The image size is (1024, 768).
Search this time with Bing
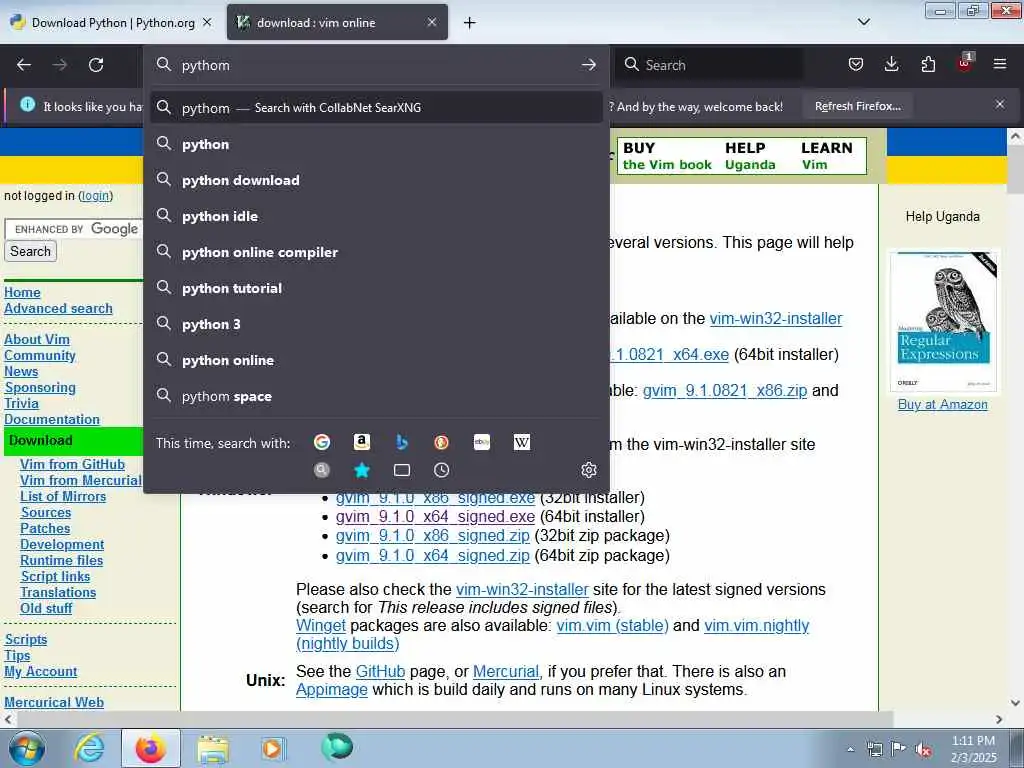(x=402, y=442)
